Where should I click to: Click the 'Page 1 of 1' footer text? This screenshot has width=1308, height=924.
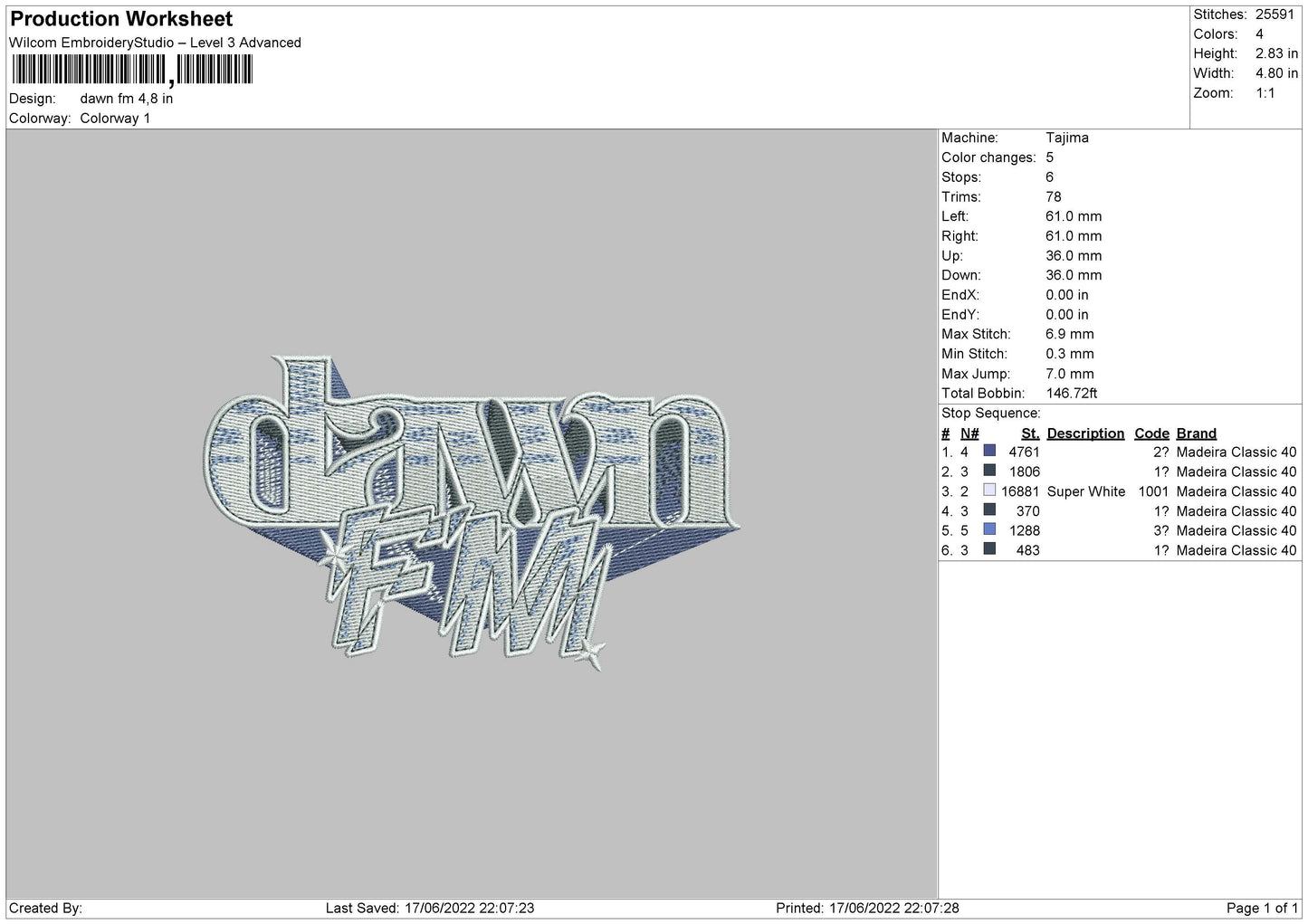point(1262,908)
